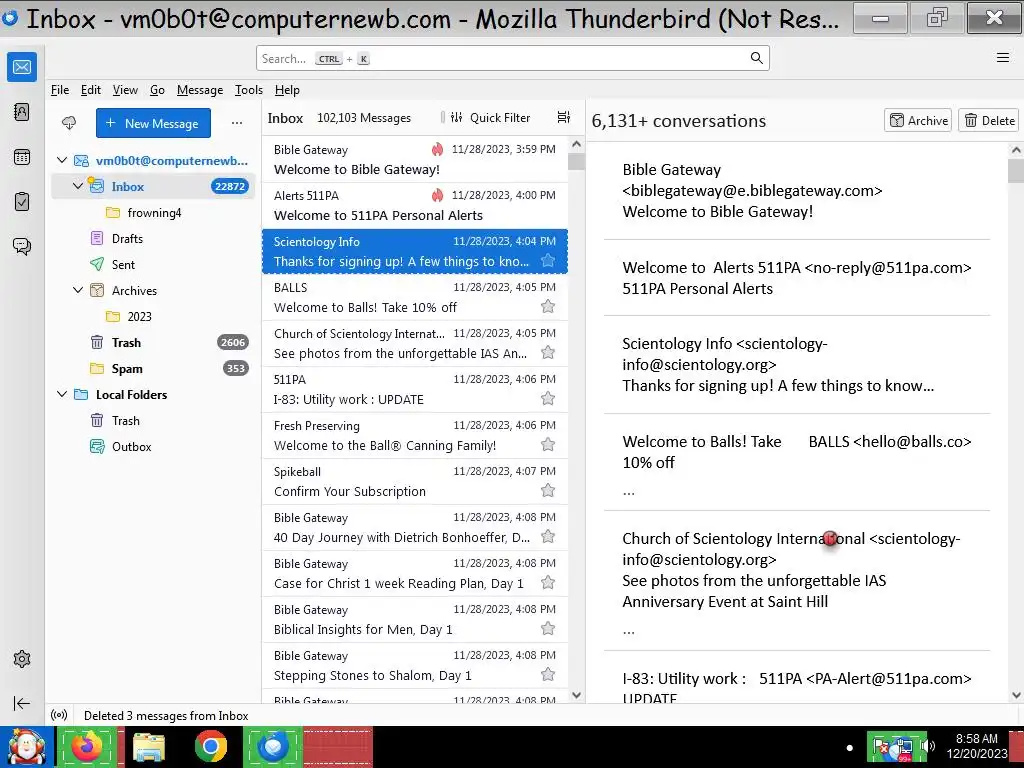Screen dimensions: 1024x768
Task: Open the Go menu
Action: [x=157, y=90]
